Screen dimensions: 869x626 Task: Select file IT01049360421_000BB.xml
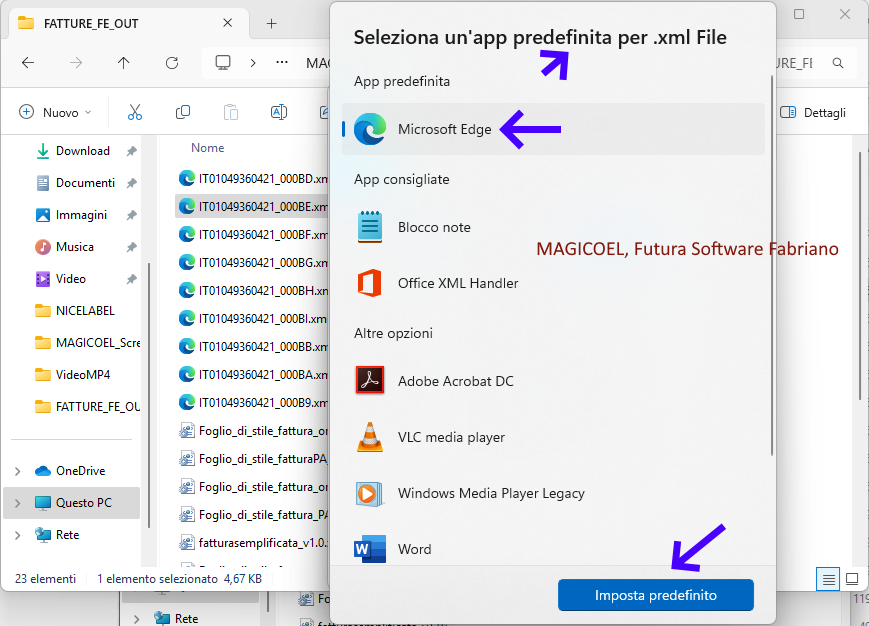(252, 346)
